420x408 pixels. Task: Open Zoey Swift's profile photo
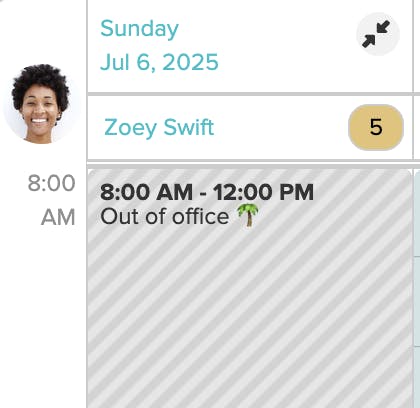tap(41, 104)
